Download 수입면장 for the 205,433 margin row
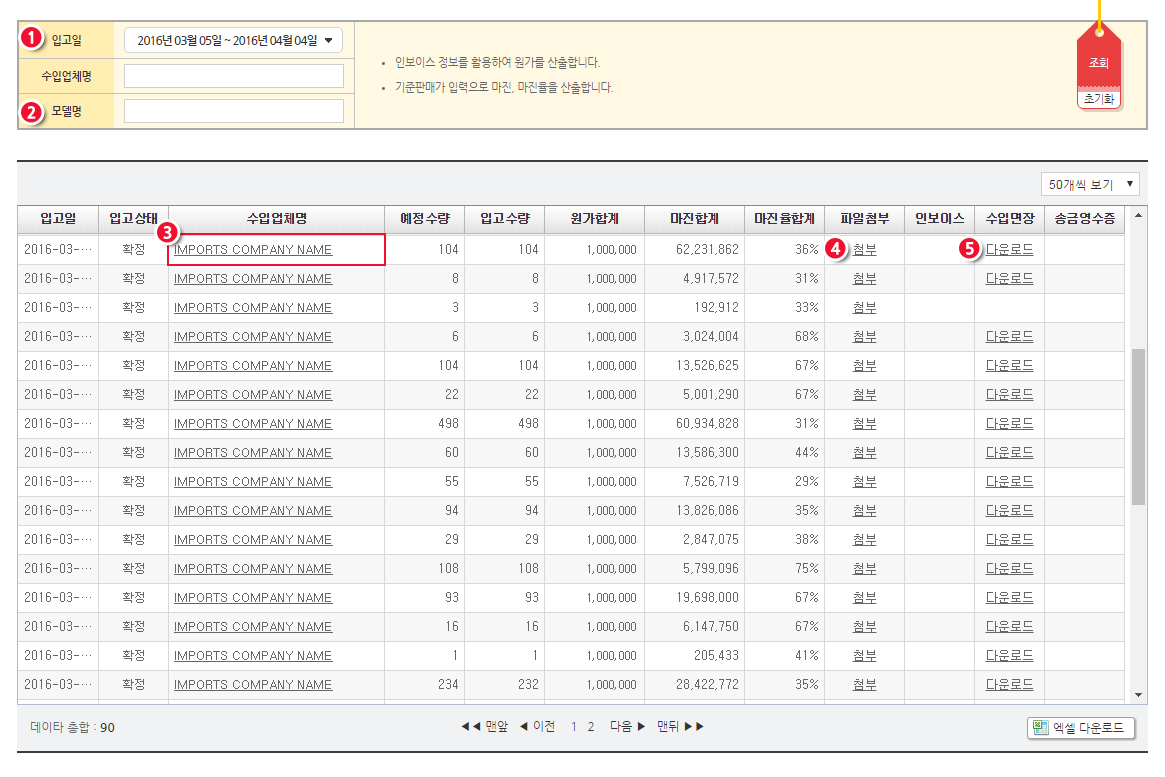Image resolution: width=1165 pixels, height=777 pixels. pos(1009,655)
